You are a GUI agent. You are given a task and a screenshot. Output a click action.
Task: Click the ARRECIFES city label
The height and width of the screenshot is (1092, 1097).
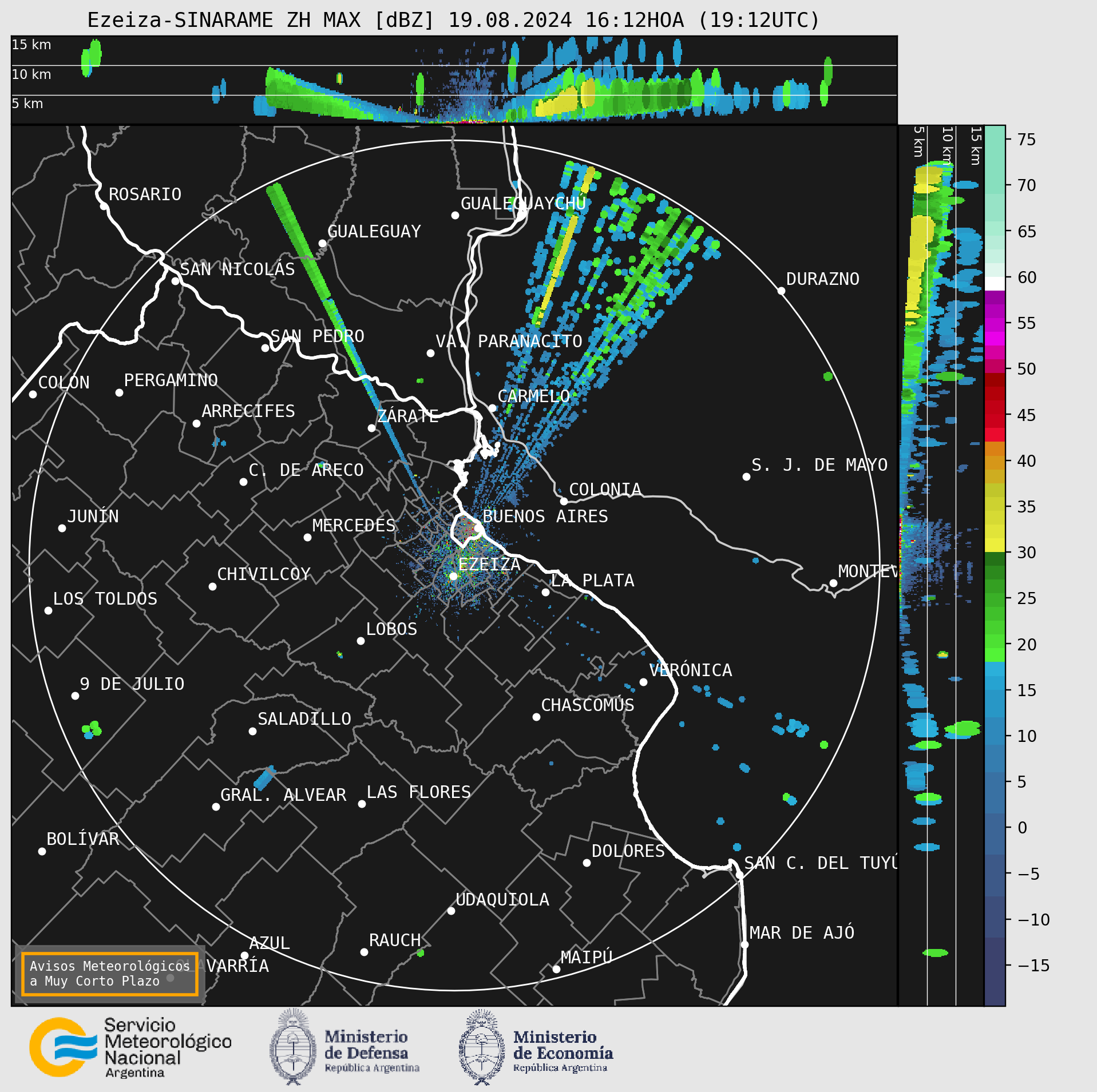[x=248, y=411]
